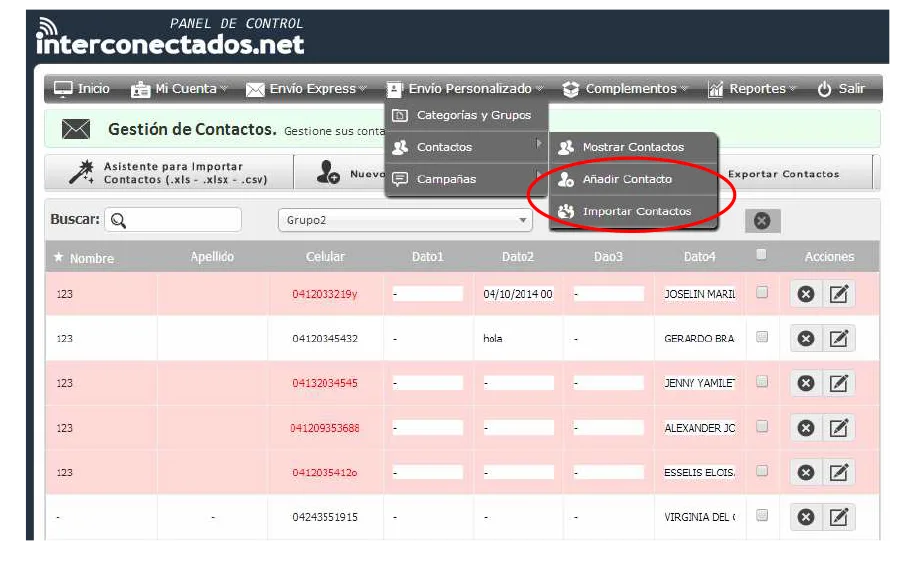916x566 pixels.
Task: Expand the Complementos dropdown arrow
Action: [684, 89]
